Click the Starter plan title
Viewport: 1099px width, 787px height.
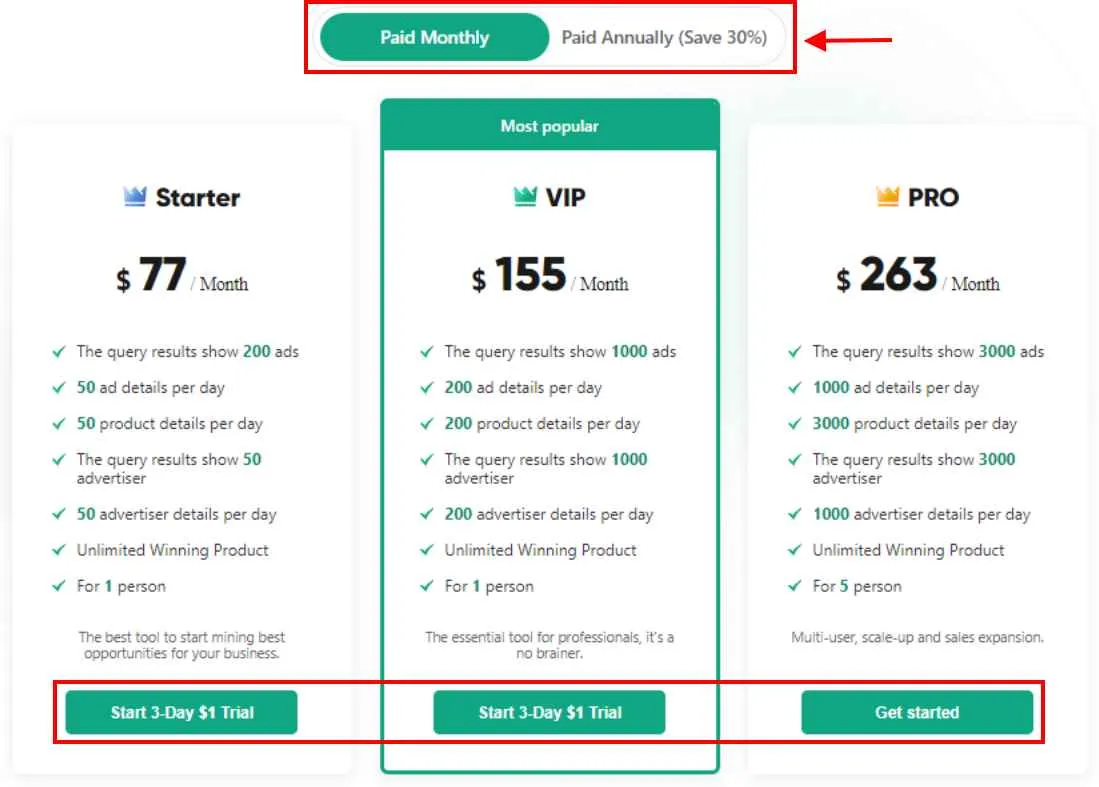coord(198,198)
